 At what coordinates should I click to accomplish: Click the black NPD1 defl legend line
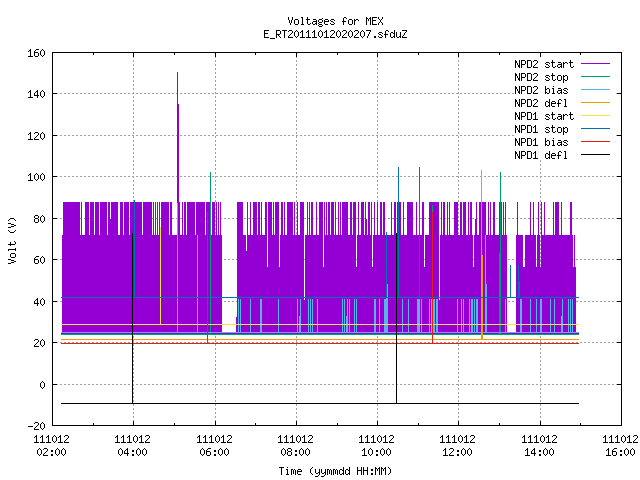[595, 155]
